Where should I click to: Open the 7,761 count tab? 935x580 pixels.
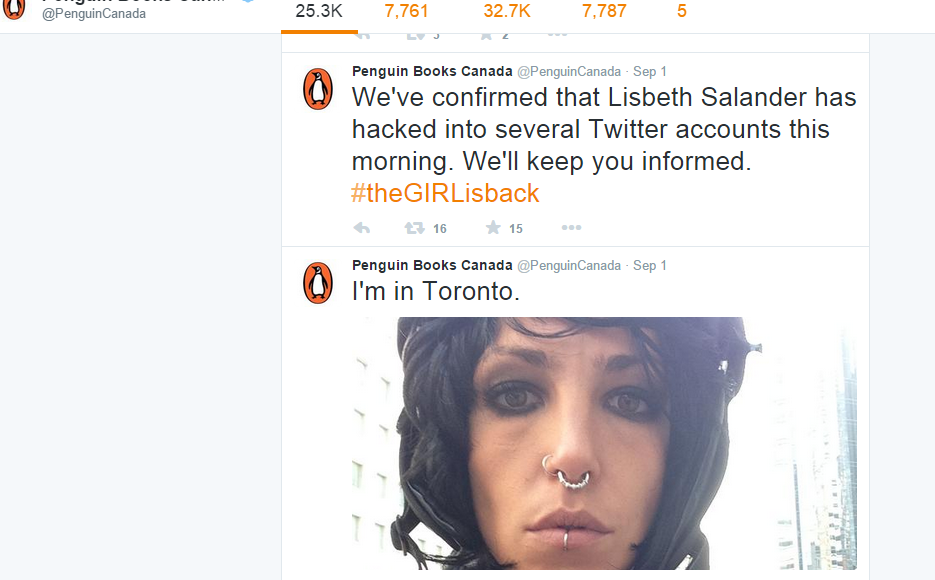406,11
